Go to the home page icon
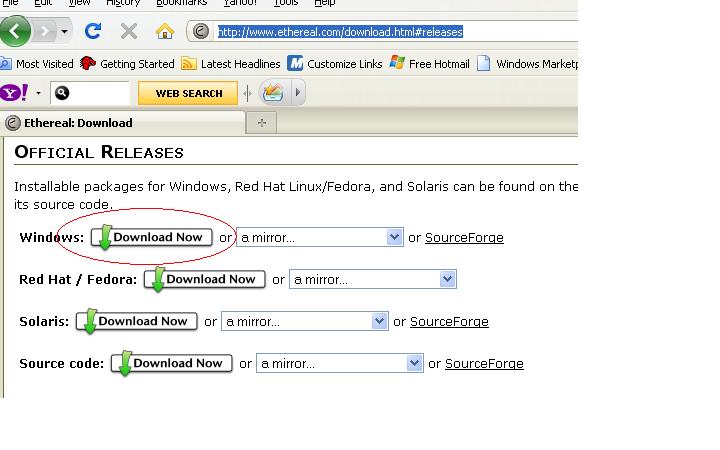The width and height of the screenshot is (720, 450). pyautogui.click(x=164, y=31)
